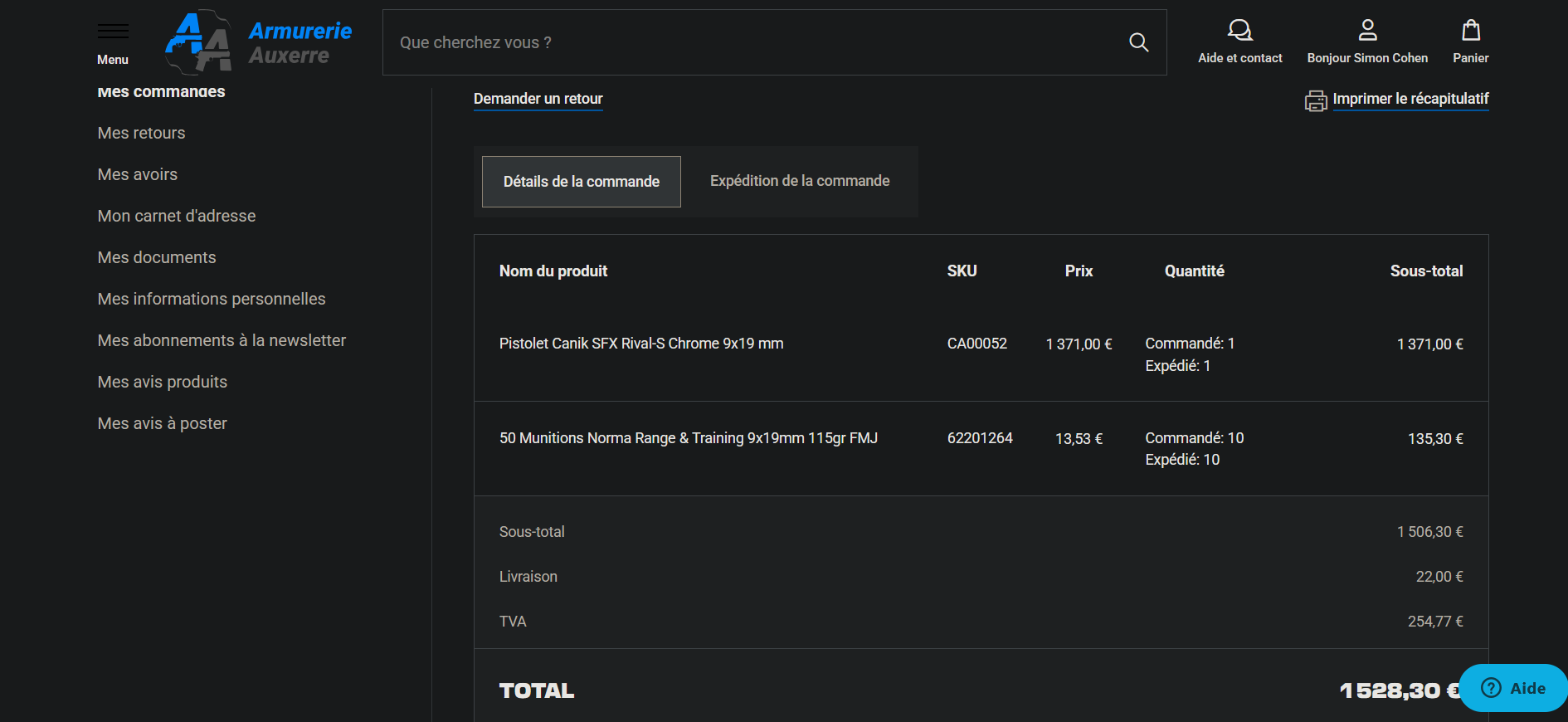Click SKU value CA00052

tap(977, 344)
